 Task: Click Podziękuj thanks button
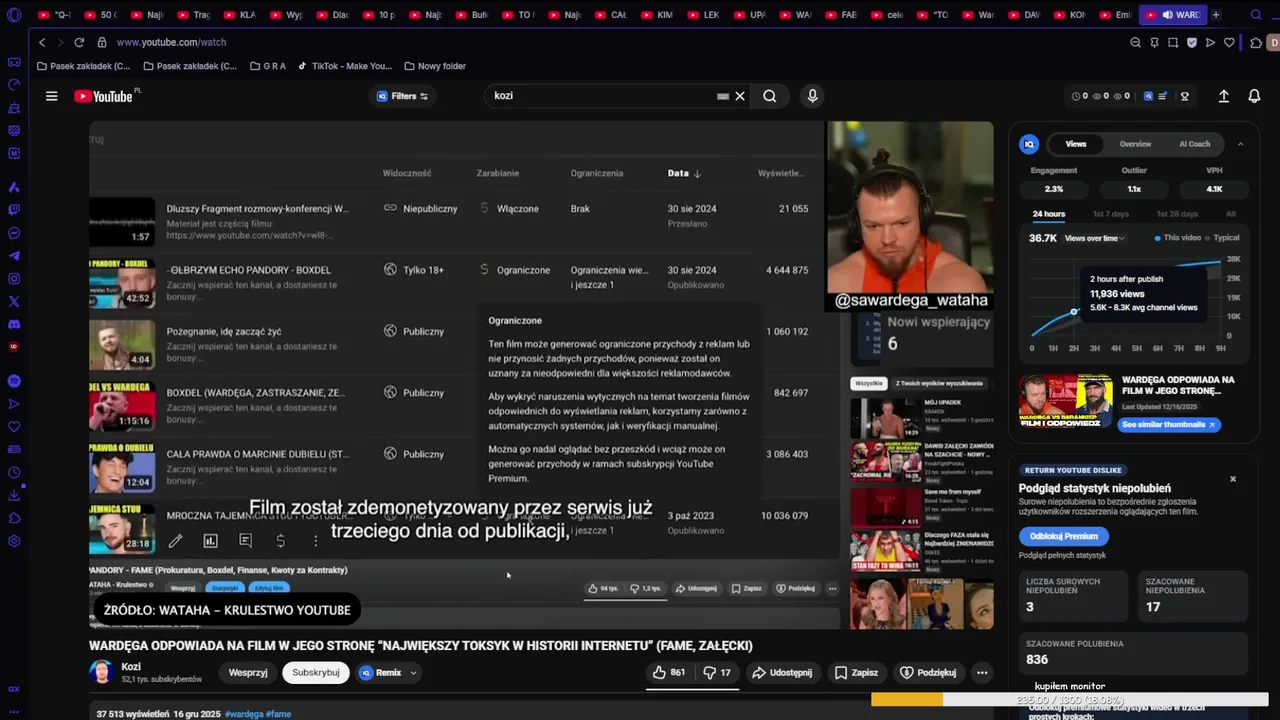coord(928,673)
